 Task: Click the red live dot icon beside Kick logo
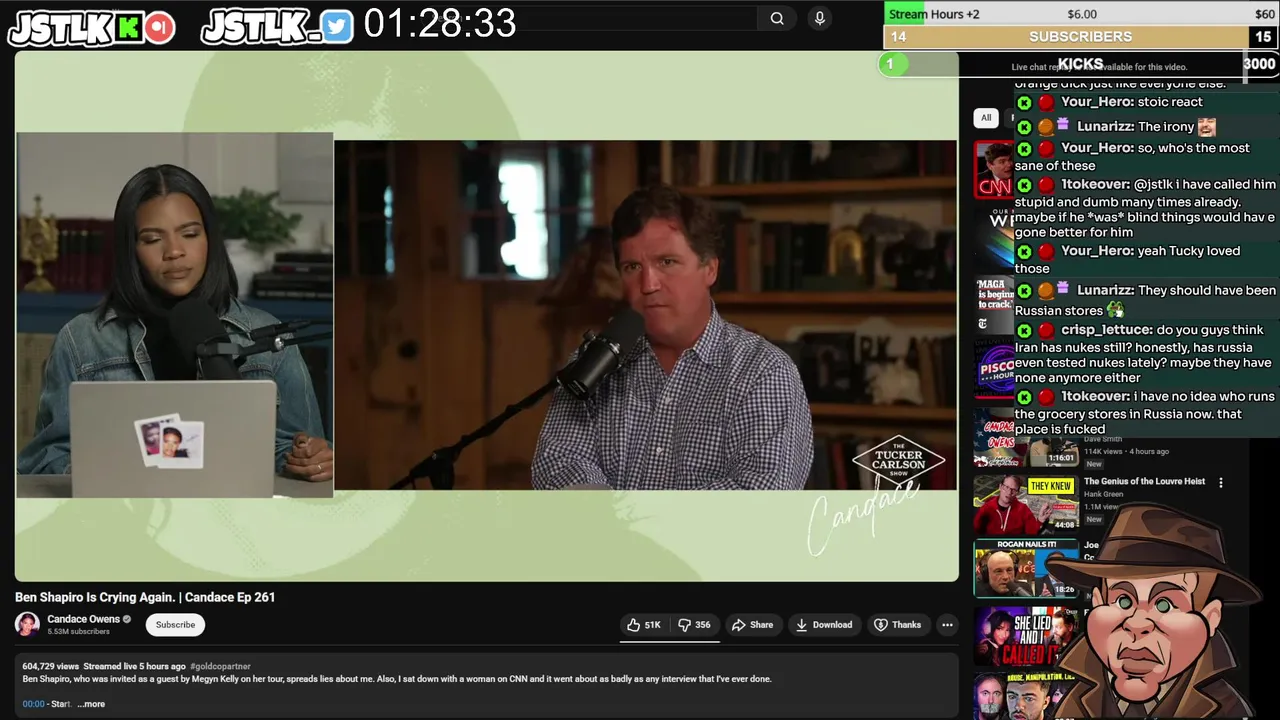click(x=159, y=28)
